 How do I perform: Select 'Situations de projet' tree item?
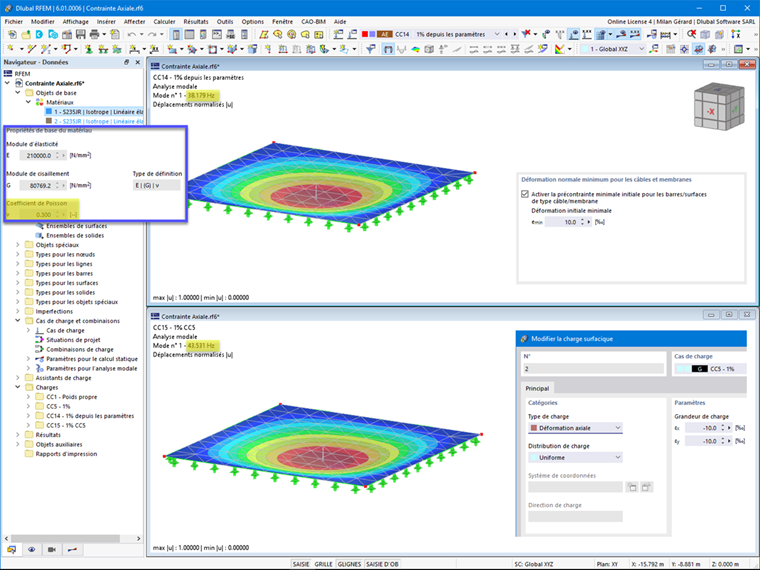(73, 340)
